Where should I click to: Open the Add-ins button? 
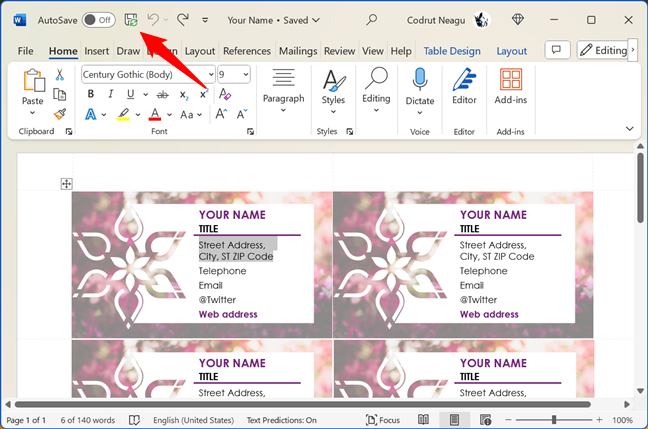pos(511,86)
